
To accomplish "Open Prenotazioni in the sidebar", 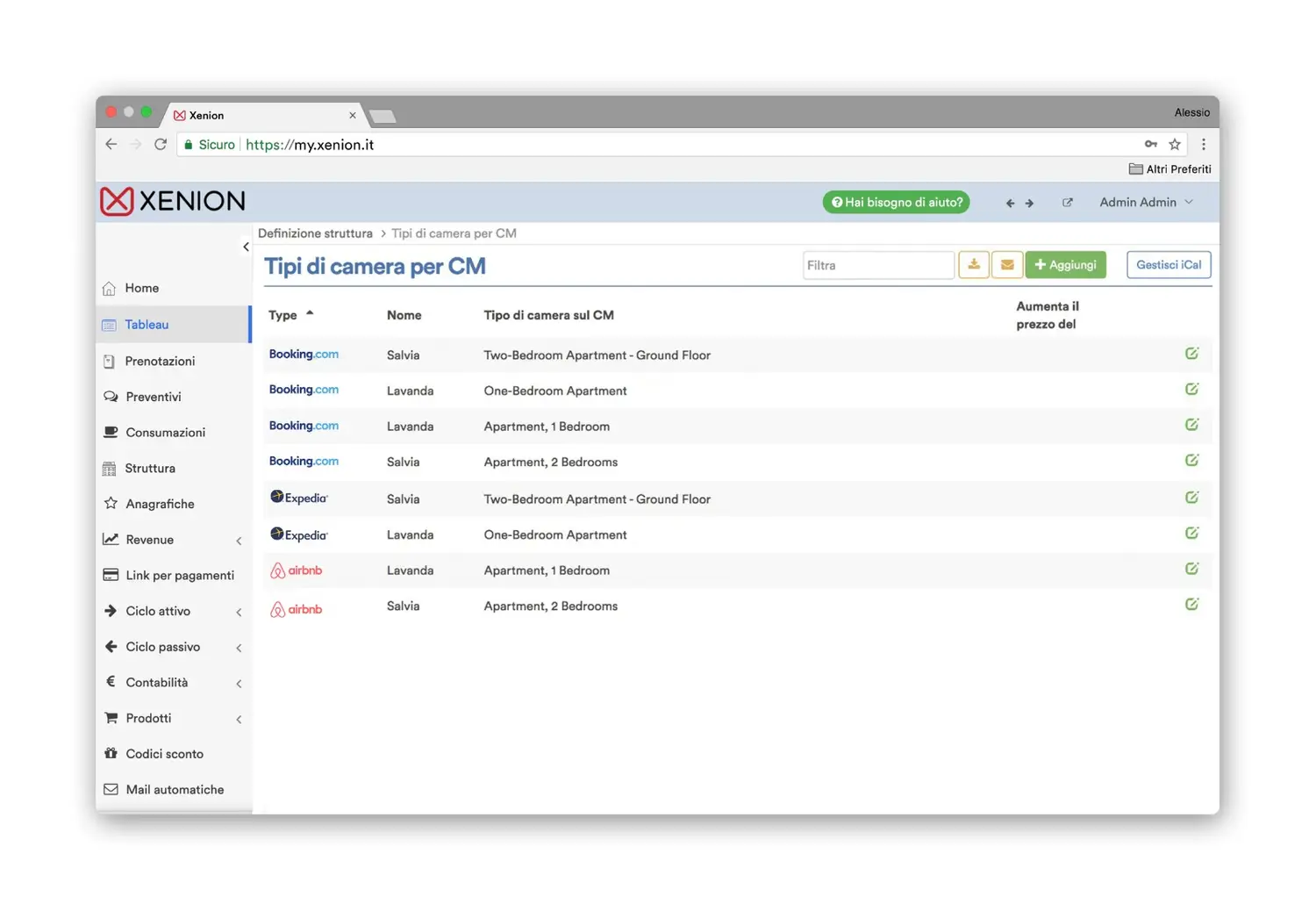I will pos(160,361).
